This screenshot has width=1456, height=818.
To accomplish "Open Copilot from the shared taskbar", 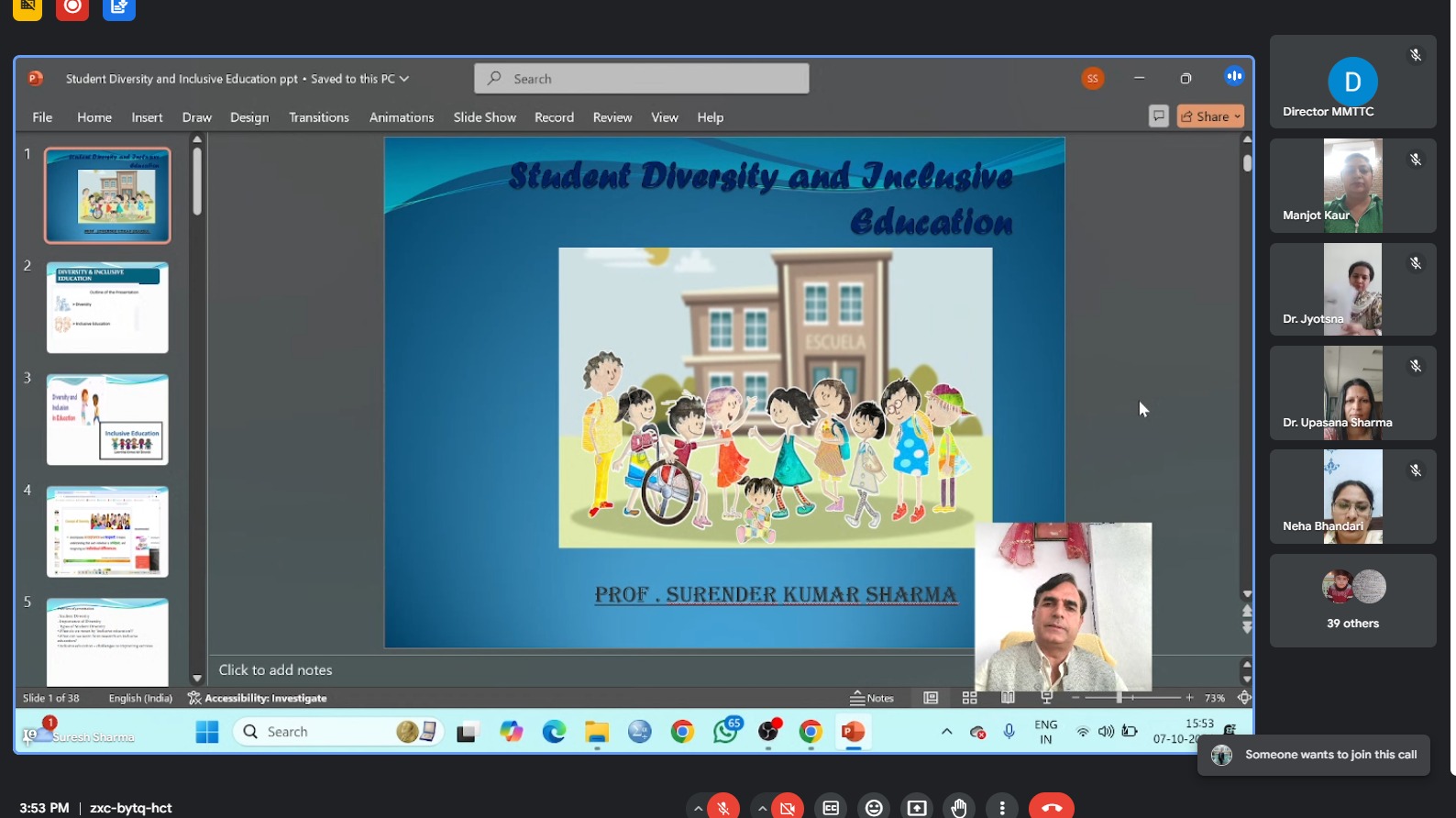I will click(511, 732).
